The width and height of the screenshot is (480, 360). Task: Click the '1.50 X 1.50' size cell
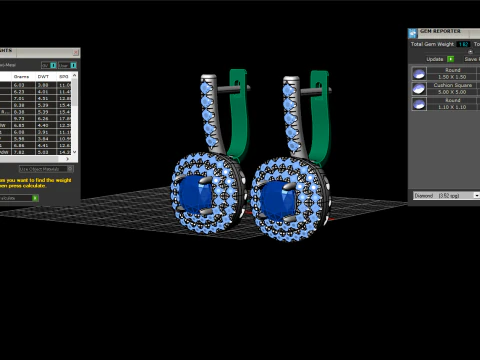point(452,77)
